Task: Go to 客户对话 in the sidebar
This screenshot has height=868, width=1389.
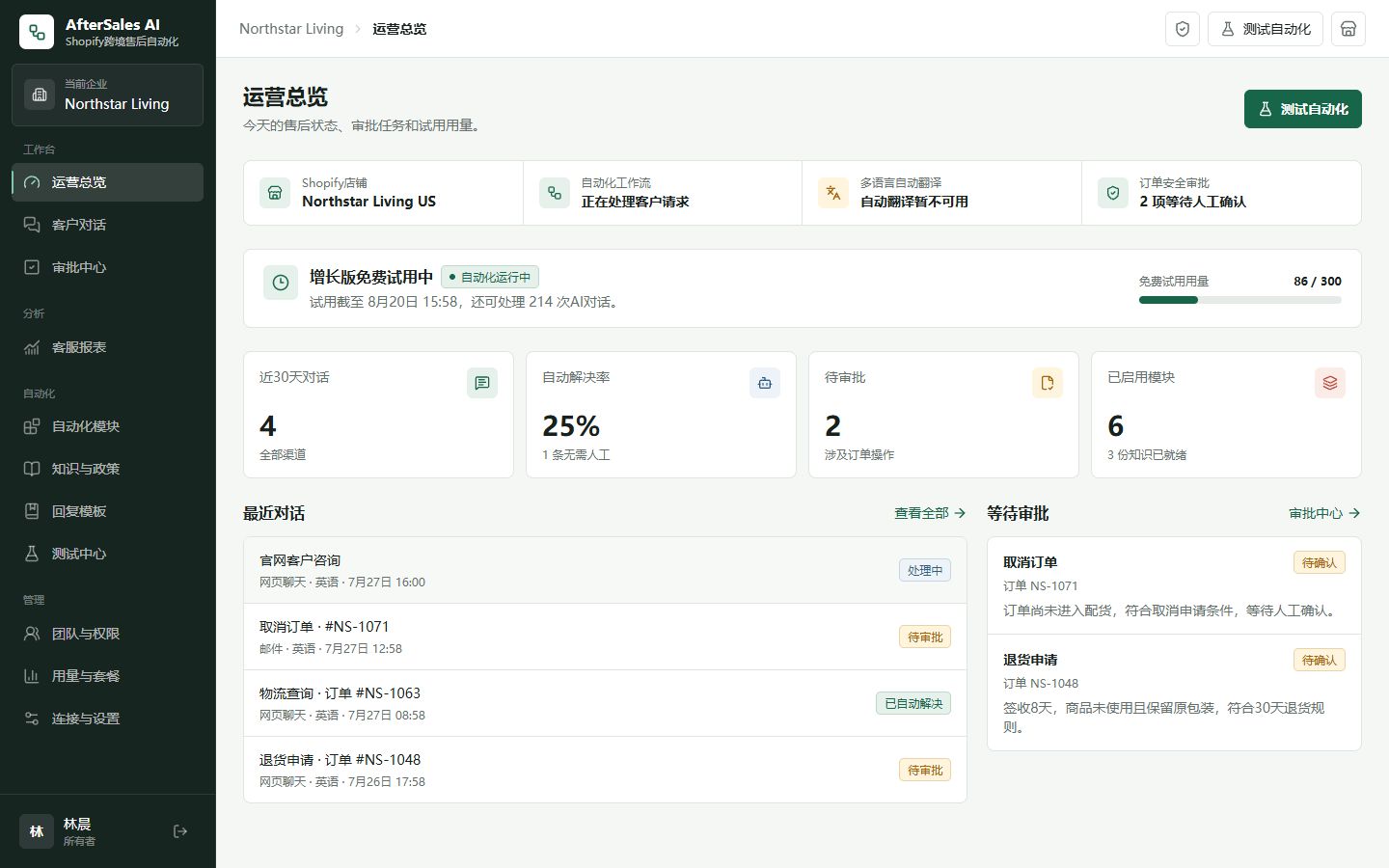Action: click(x=107, y=225)
